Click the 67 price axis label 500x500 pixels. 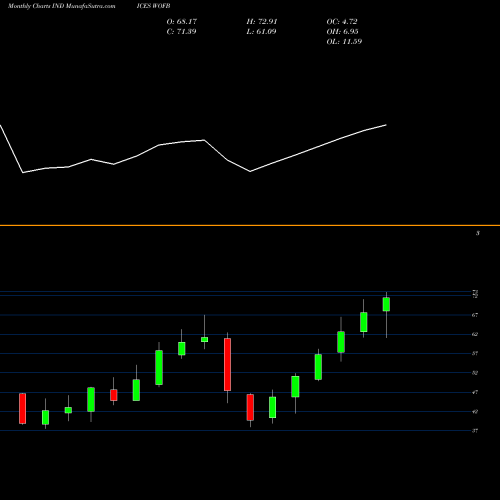475,315
